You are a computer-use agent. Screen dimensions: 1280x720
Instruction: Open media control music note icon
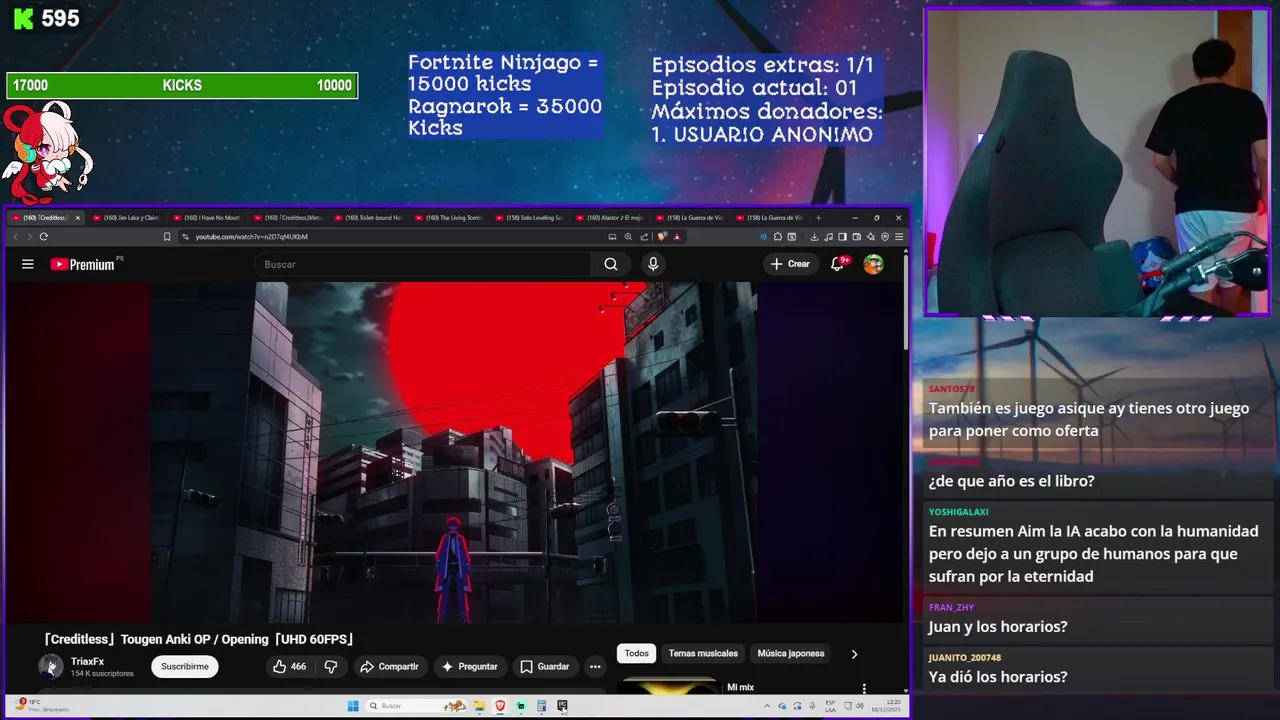pyautogui.click(x=828, y=237)
